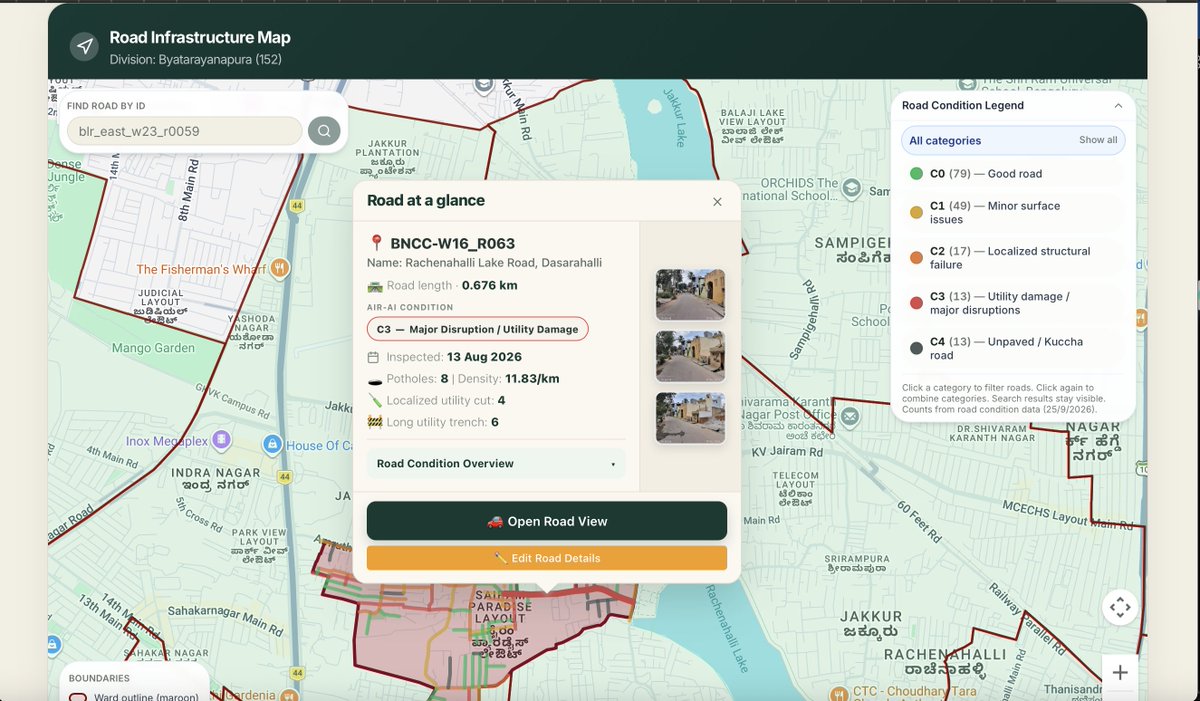Close the Road at a glance popup
Image resolution: width=1200 pixels, height=701 pixels.
click(717, 201)
